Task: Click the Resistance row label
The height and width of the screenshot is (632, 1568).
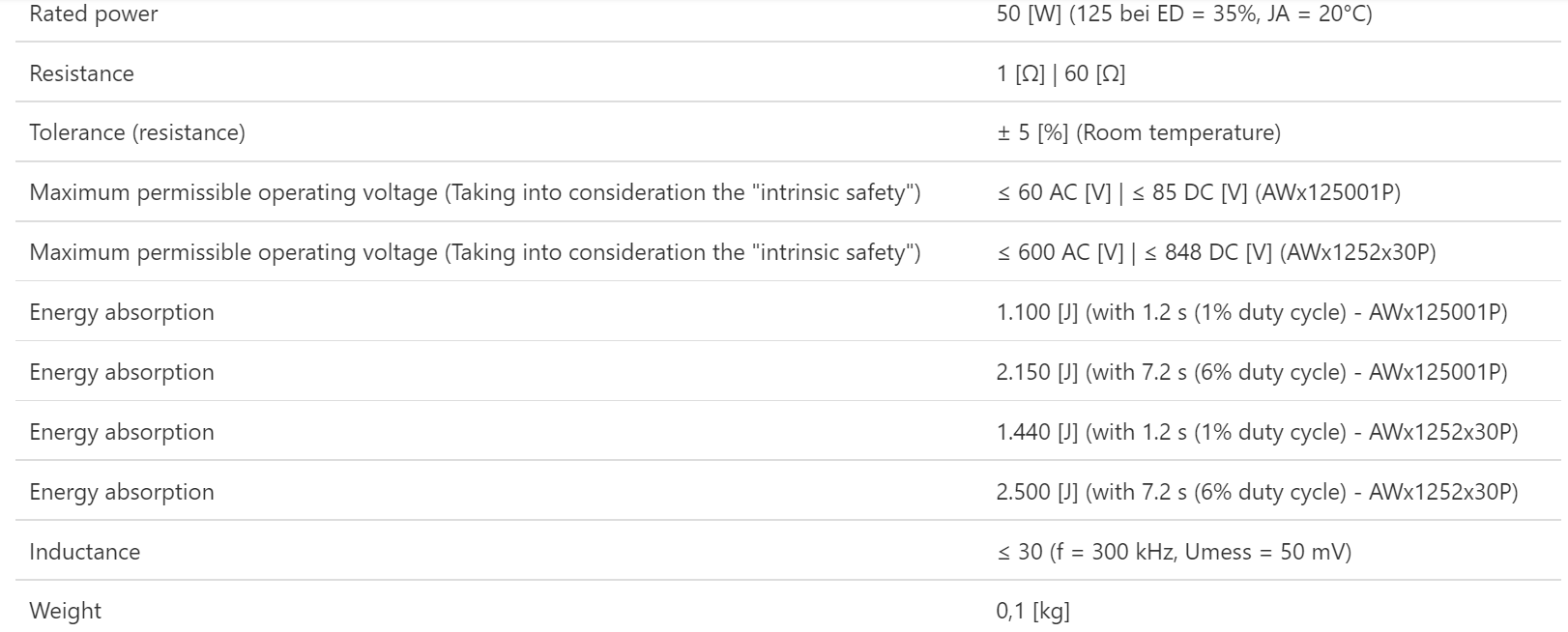Action: pyautogui.click(x=81, y=73)
